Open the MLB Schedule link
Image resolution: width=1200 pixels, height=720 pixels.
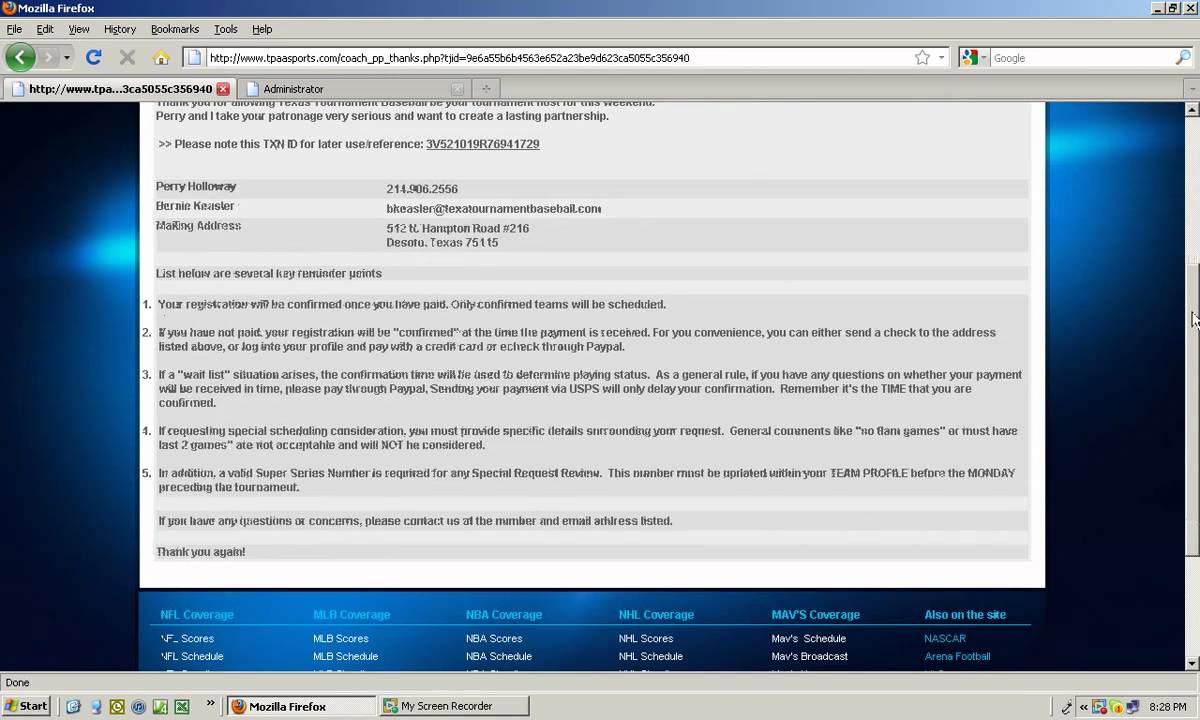pos(345,656)
